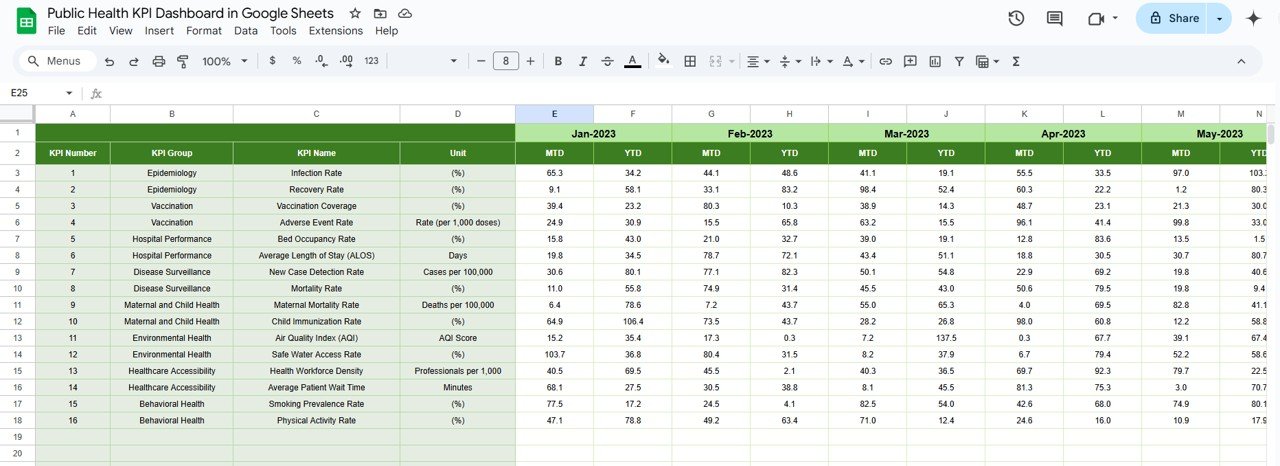The height and width of the screenshot is (466, 1280).
Task: Open the text rotation dropdown
Action: click(x=852, y=61)
